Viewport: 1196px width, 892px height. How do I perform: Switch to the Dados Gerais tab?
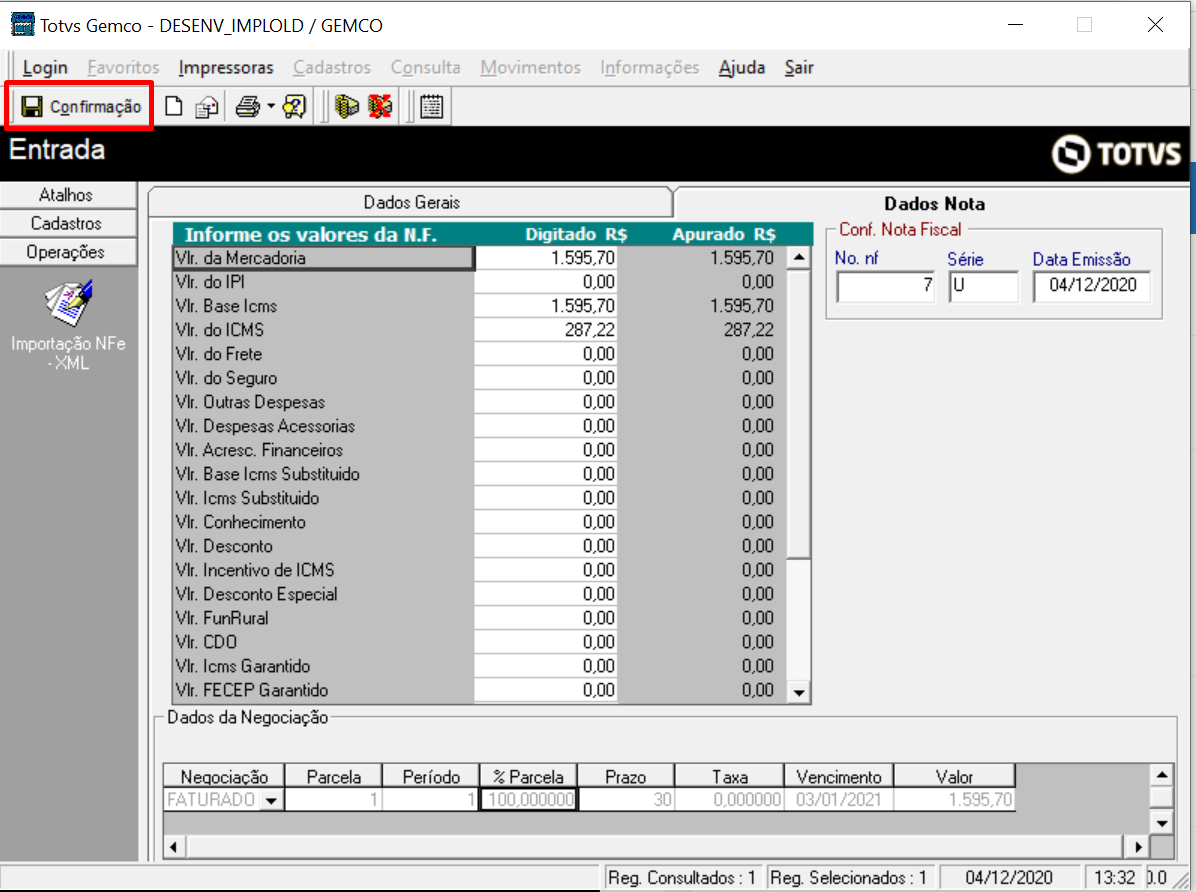[411, 202]
